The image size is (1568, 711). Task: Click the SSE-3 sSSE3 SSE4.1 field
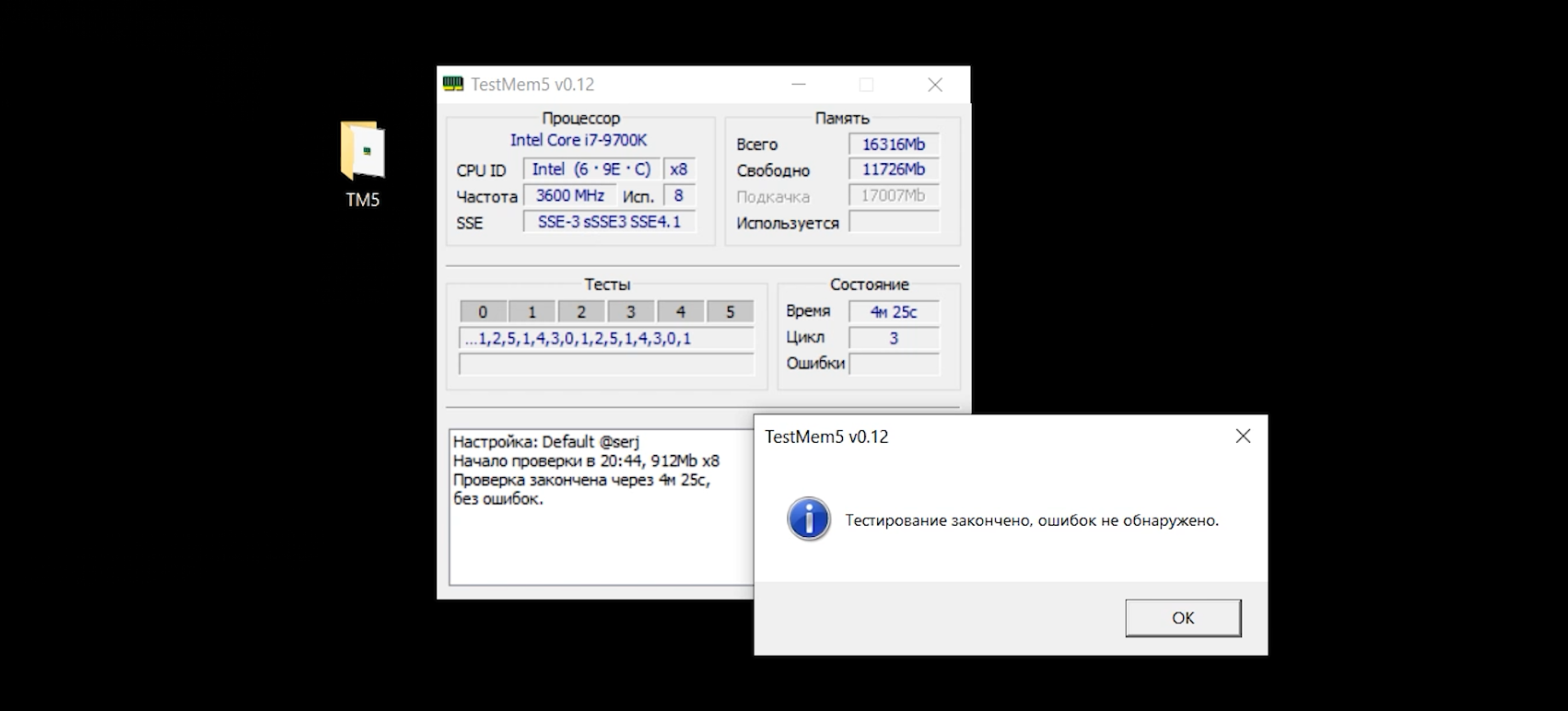pyautogui.click(x=609, y=222)
